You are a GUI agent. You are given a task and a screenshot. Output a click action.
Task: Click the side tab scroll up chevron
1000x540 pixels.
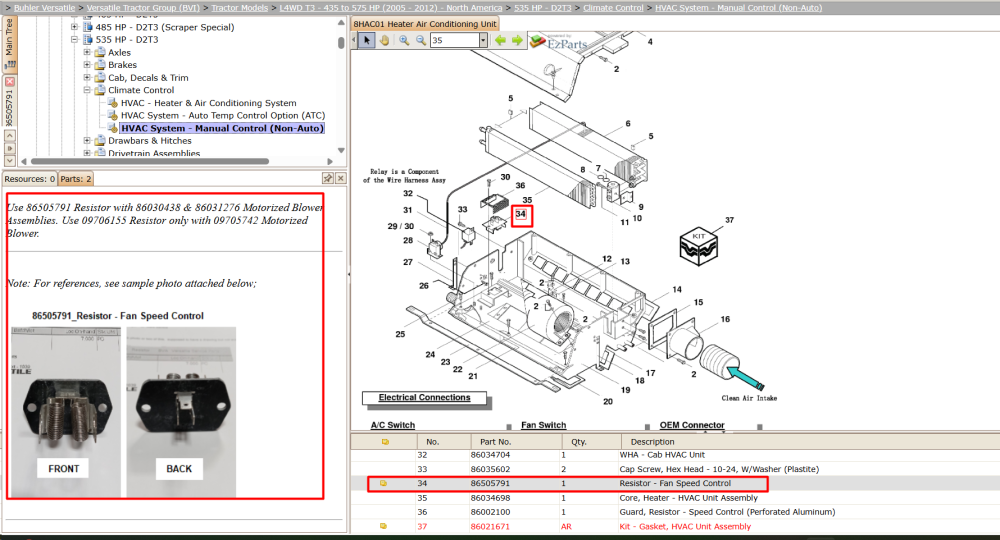[x=10, y=136]
